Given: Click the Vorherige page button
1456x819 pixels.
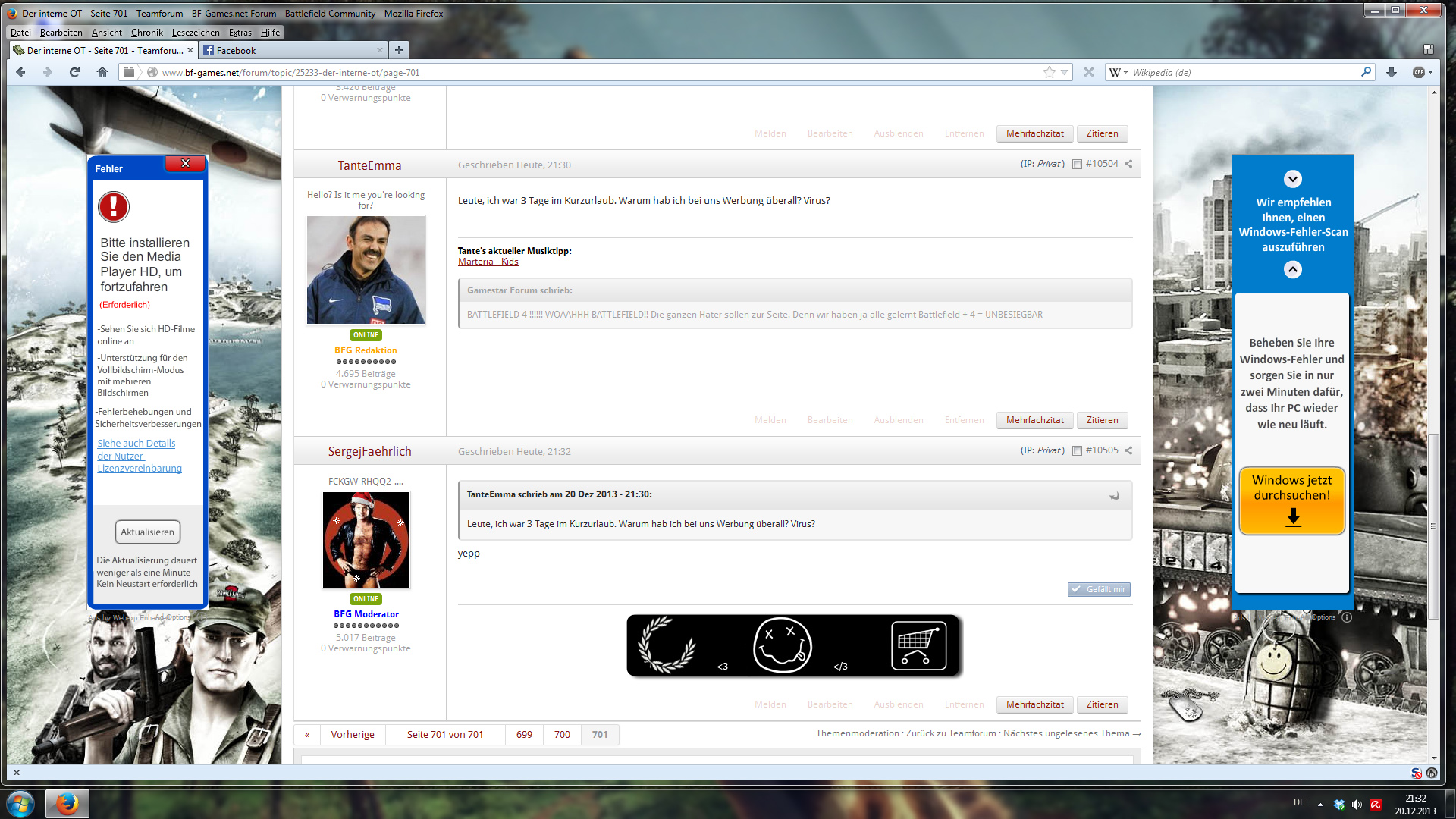Looking at the screenshot, I should tap(353, 734).
